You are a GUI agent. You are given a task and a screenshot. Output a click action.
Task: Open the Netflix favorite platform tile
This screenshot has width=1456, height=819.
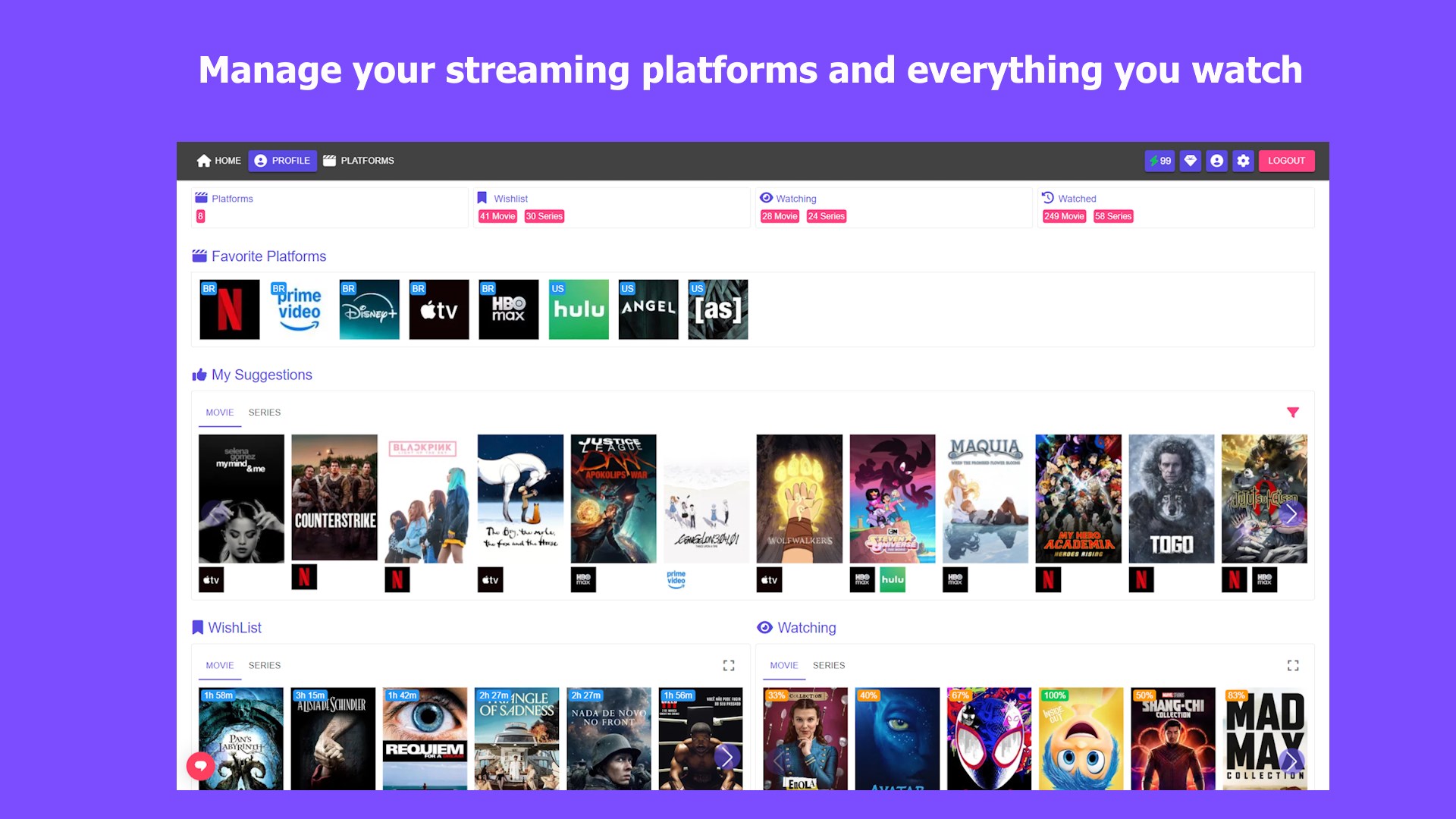point(229,309)
